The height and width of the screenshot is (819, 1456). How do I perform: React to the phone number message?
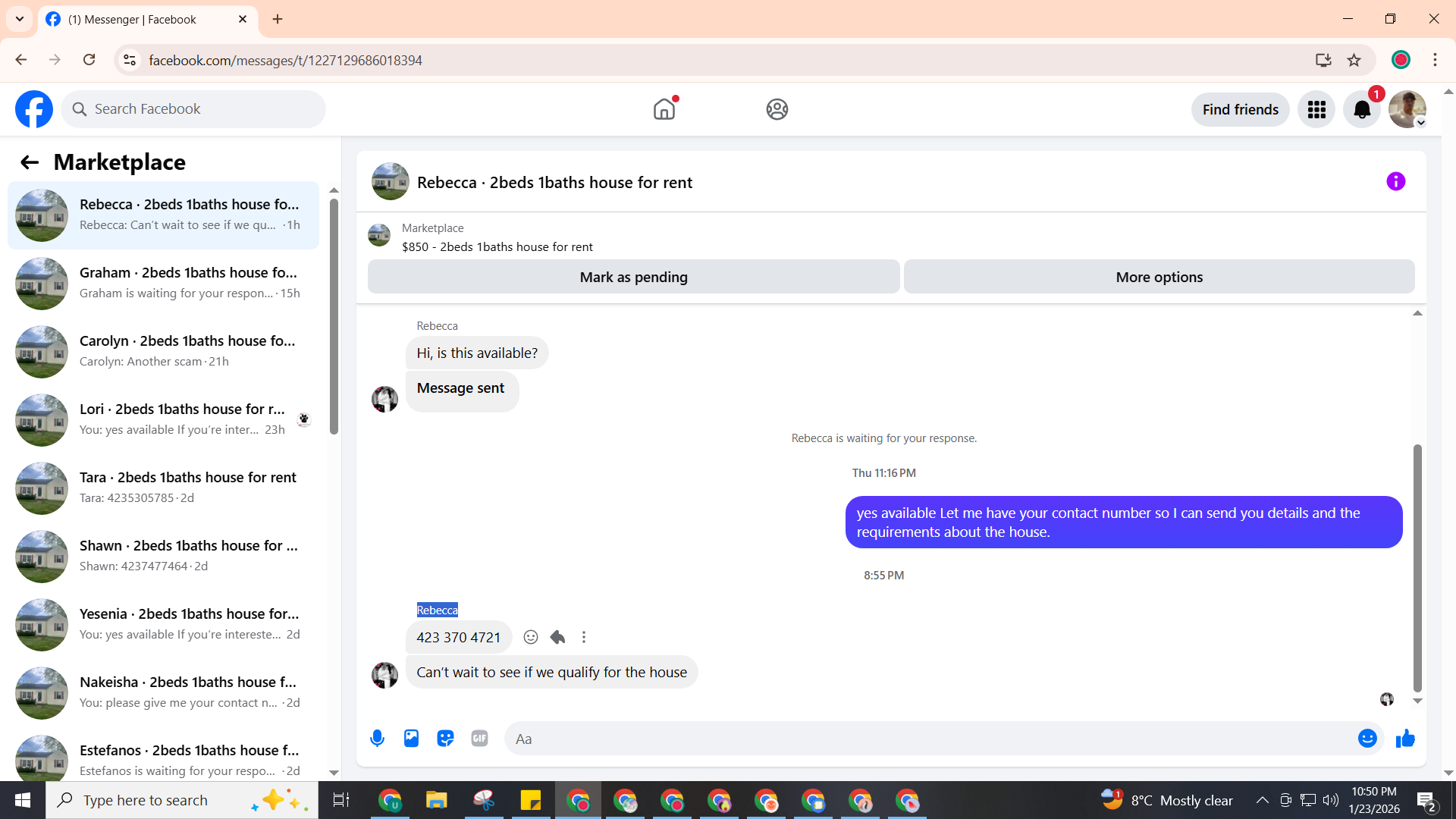tap(531, 637)
